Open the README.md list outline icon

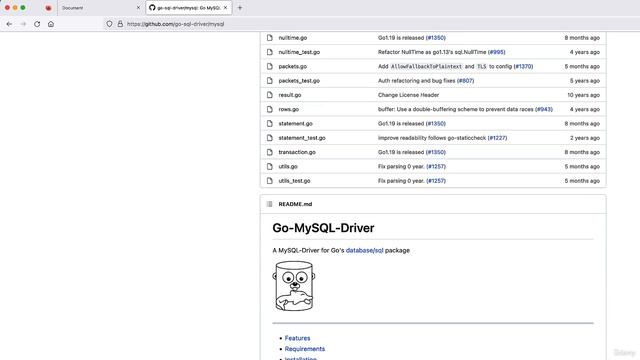[269, 204]
